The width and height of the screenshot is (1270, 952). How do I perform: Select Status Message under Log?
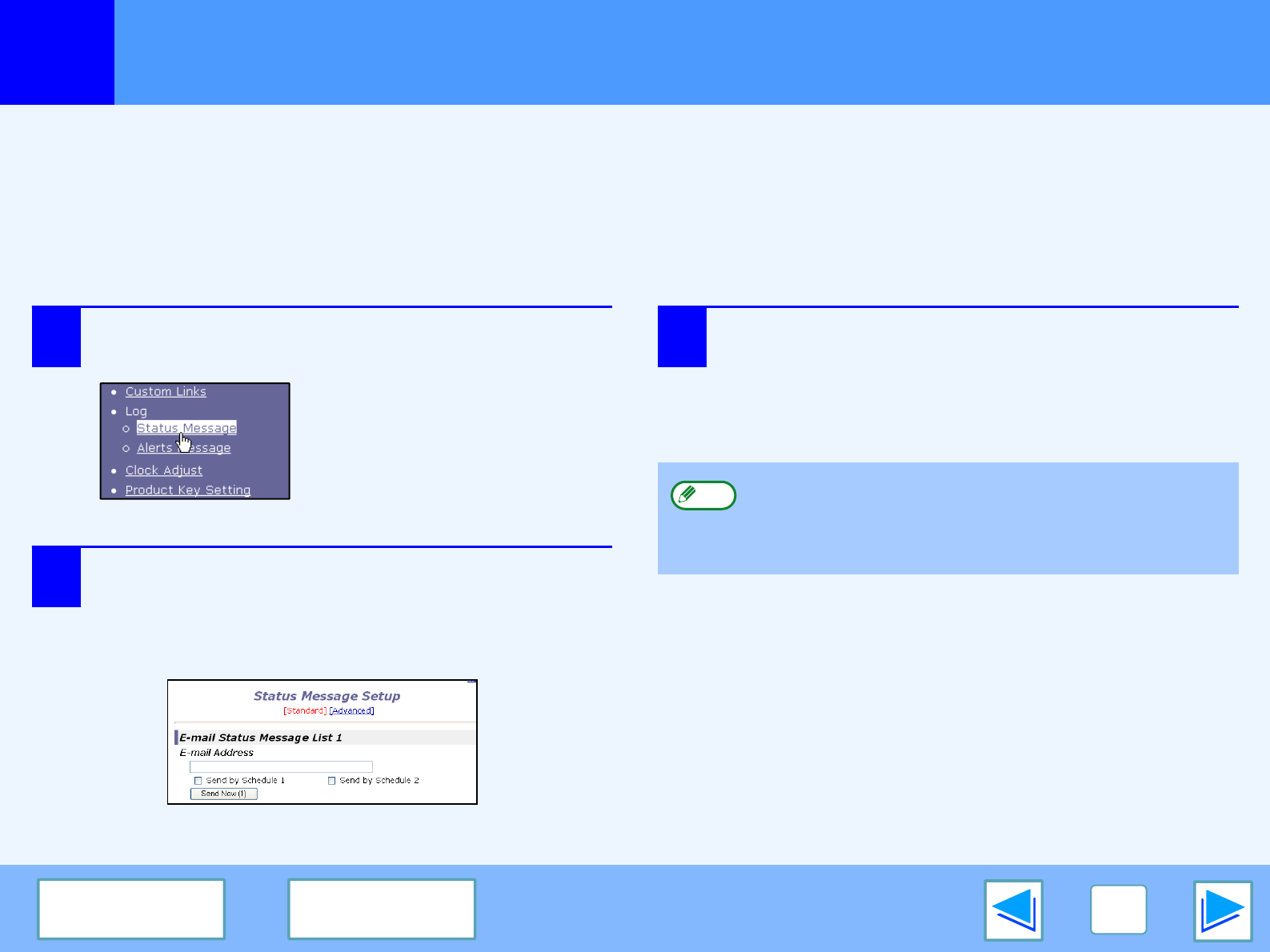point(186,428)
